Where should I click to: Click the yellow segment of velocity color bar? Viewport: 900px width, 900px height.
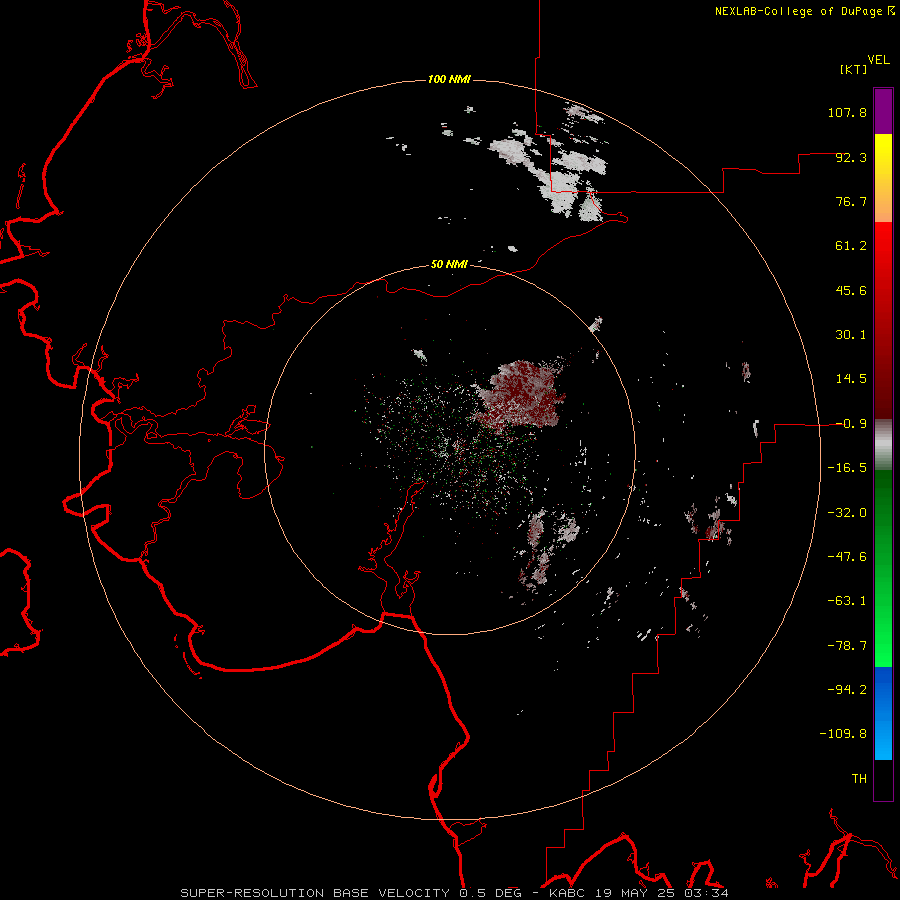883,158
